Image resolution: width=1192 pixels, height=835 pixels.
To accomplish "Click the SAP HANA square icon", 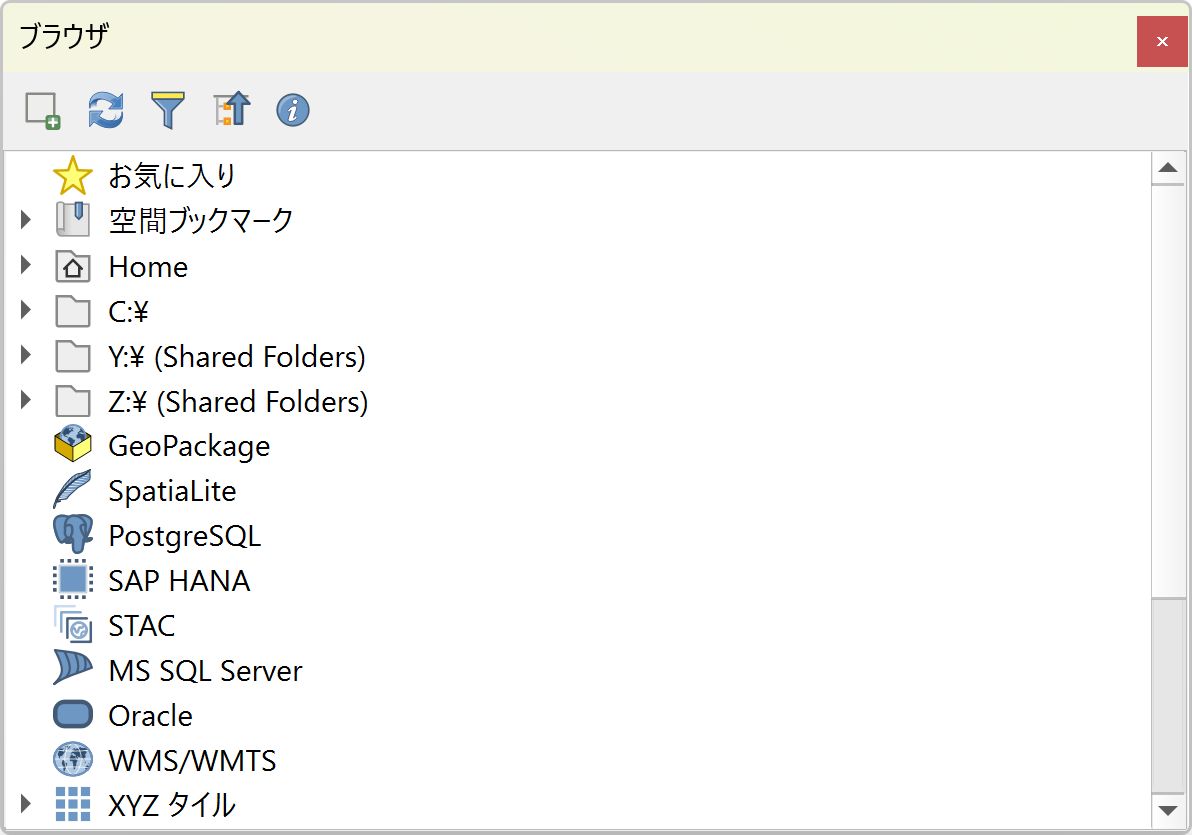I will [73, 579].
